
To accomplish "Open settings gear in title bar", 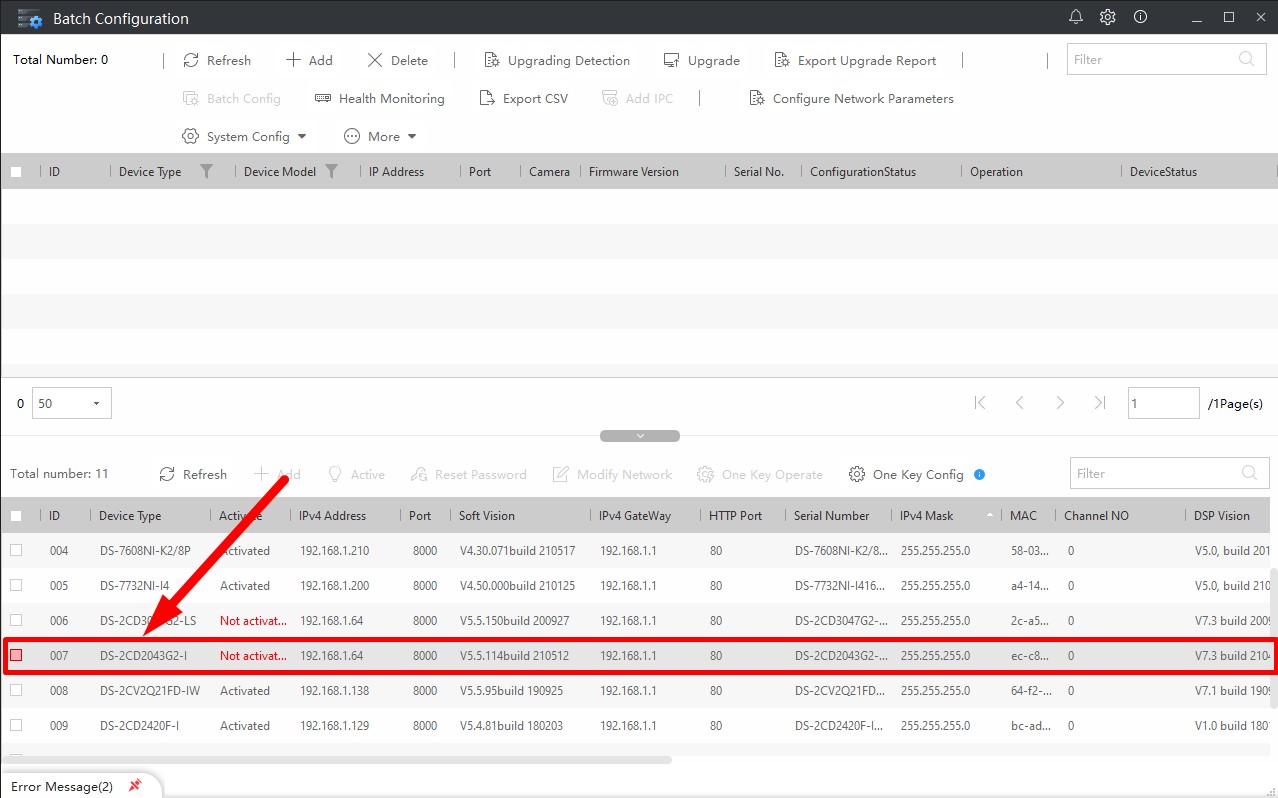I will (1108, 17).
